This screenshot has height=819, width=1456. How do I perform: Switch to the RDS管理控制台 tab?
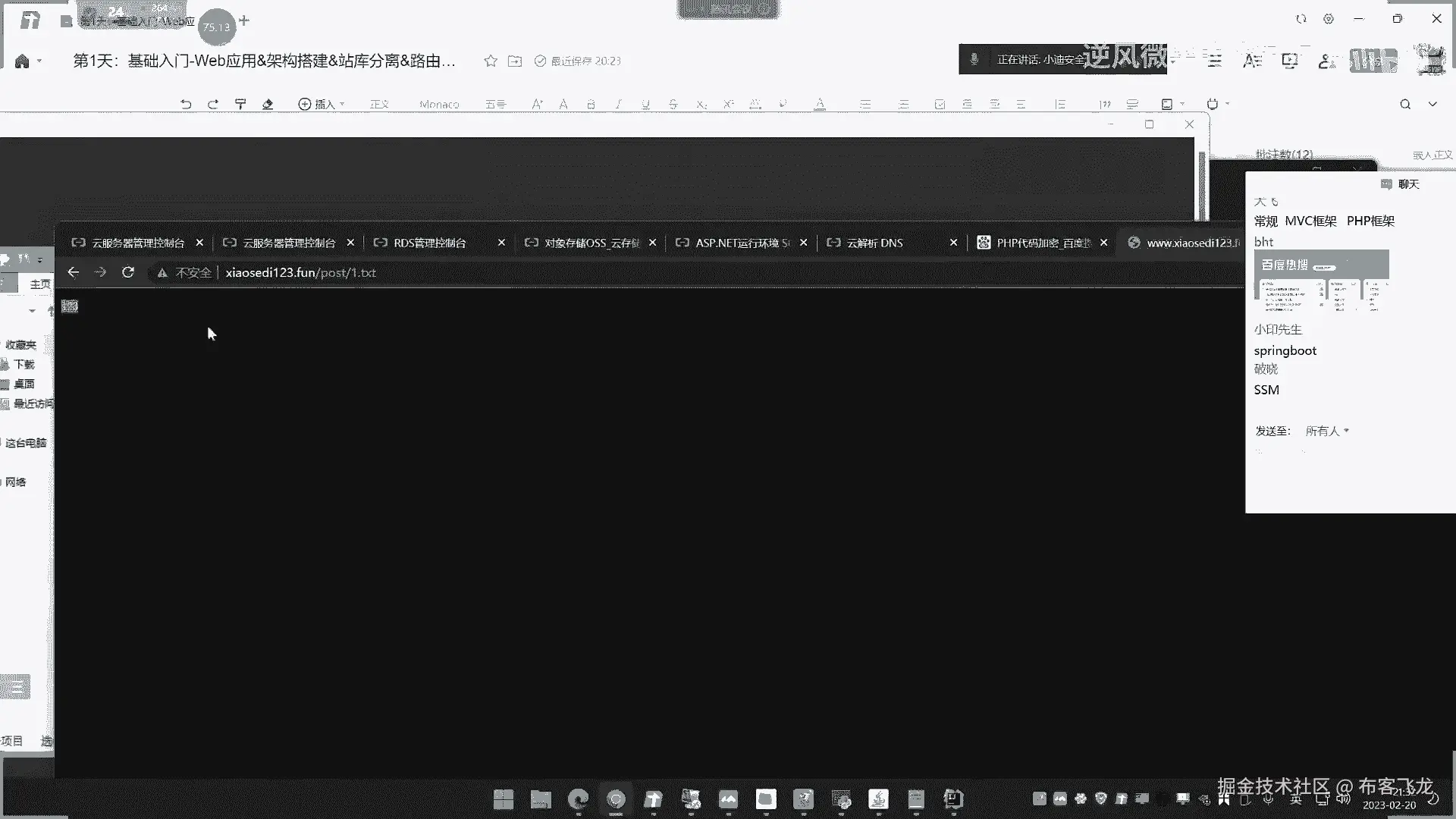(430, 243)
